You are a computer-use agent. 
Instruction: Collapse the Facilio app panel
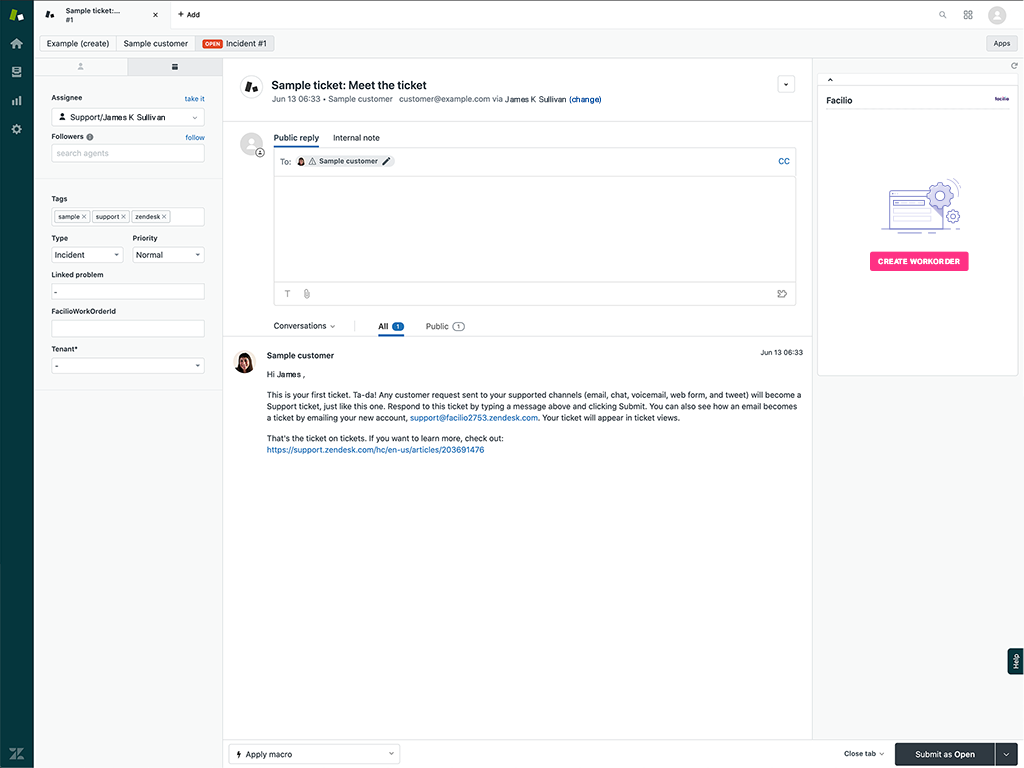[830, 80]
